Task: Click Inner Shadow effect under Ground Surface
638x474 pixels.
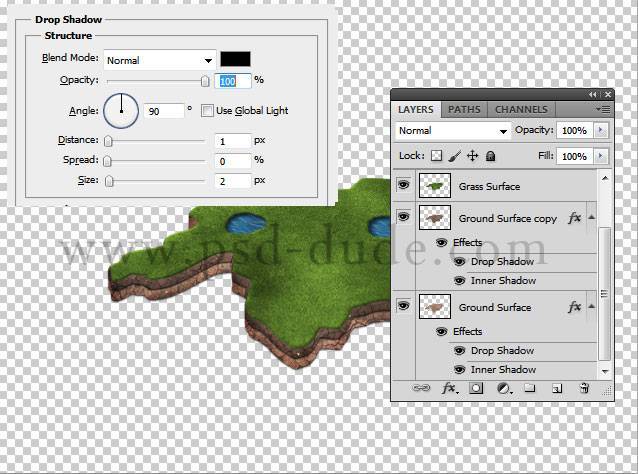Action: [503, 369]
